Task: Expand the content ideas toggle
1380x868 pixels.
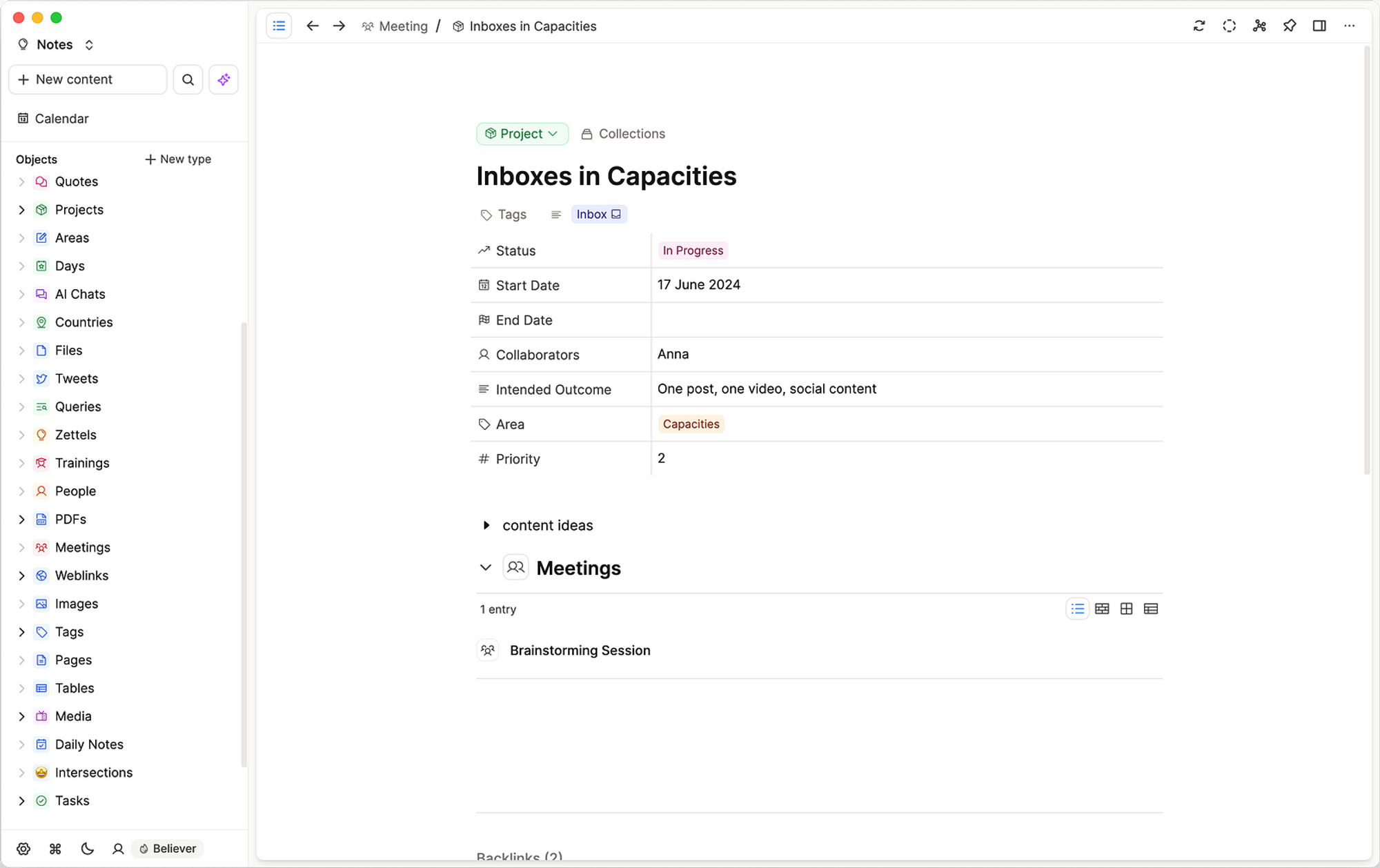Action: [486, 526]
